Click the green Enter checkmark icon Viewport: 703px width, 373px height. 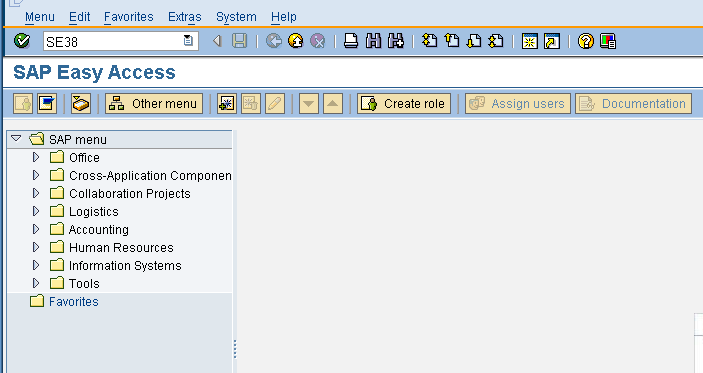pyautogui.click(x=22, y=41)
